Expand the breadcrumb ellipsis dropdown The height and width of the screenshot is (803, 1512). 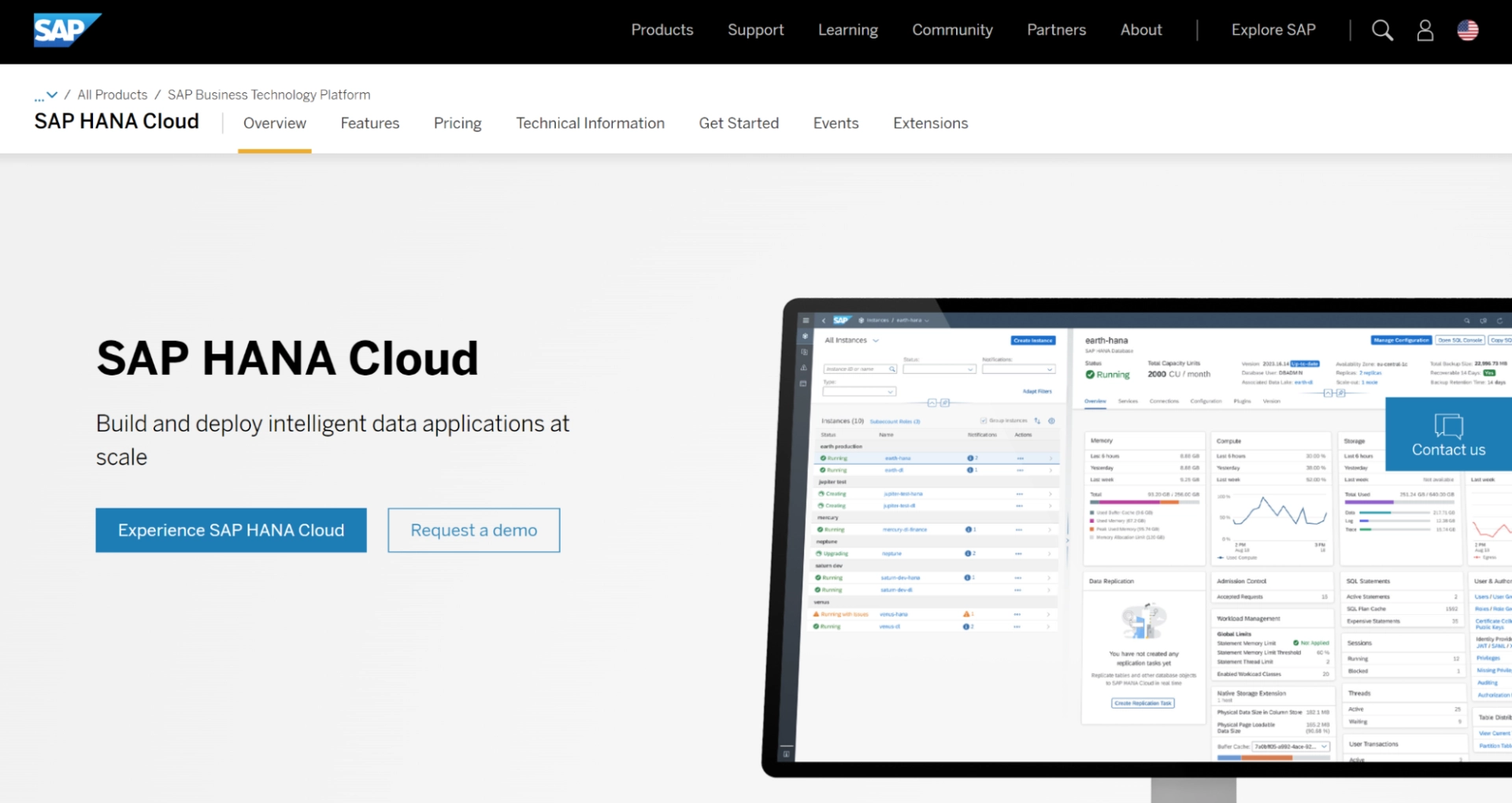tap(46, 95)
